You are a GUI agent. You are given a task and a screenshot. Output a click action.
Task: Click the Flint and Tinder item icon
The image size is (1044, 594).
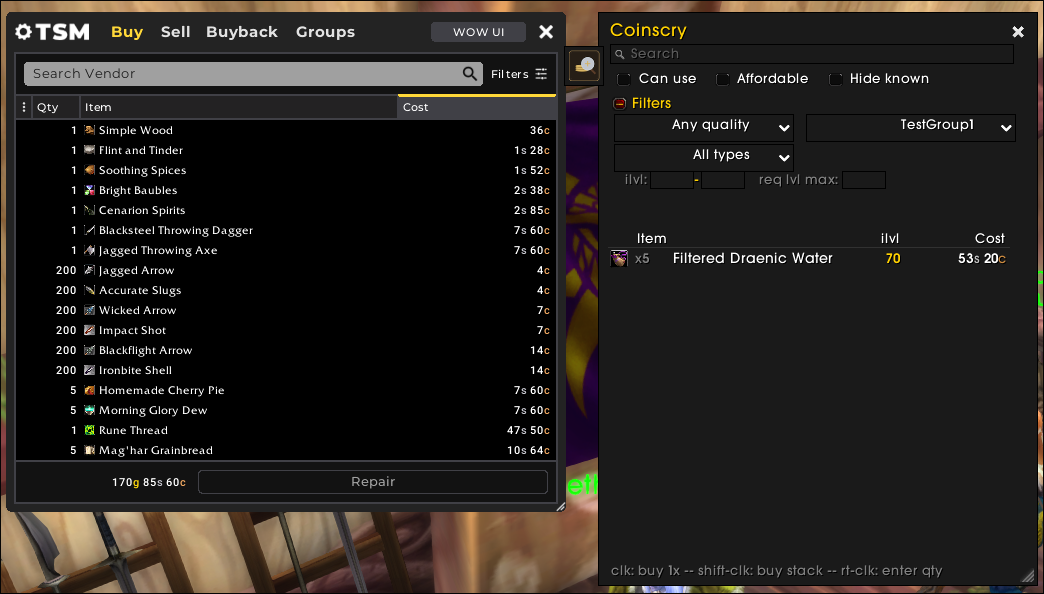89,150
